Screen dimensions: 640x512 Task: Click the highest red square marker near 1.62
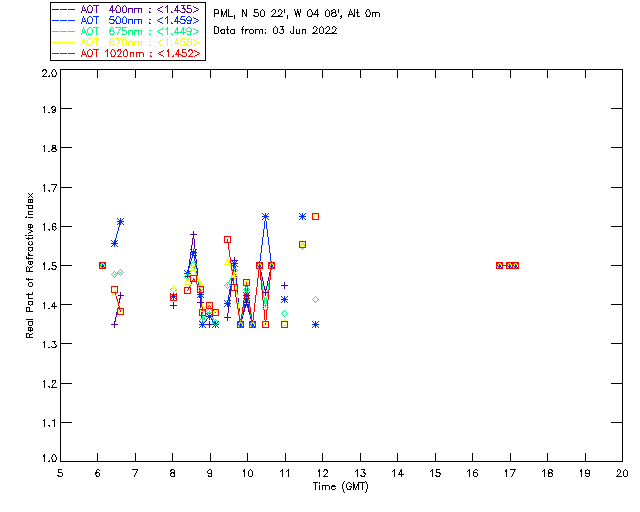tap(316, 216)
